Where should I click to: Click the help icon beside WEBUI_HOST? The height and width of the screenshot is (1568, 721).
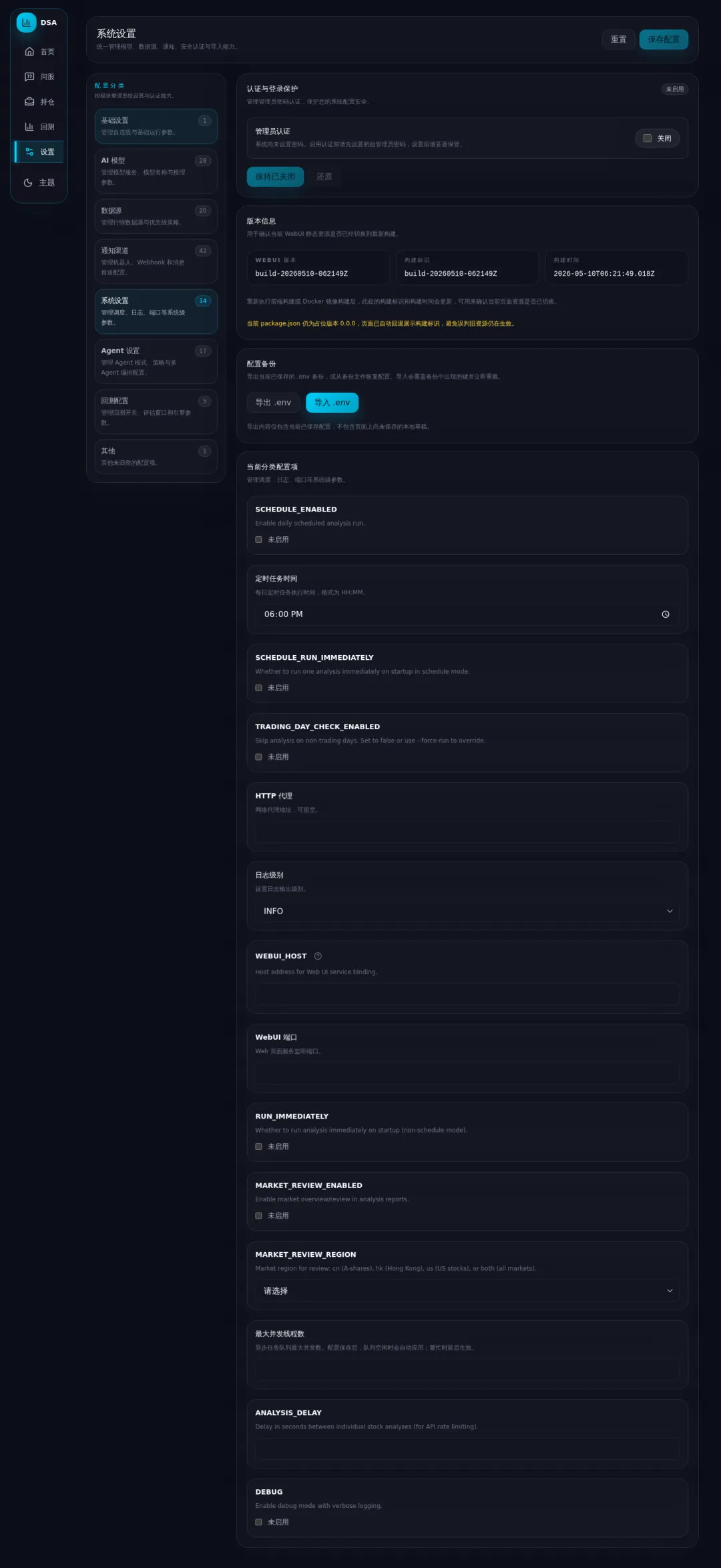tap(318, 956)
